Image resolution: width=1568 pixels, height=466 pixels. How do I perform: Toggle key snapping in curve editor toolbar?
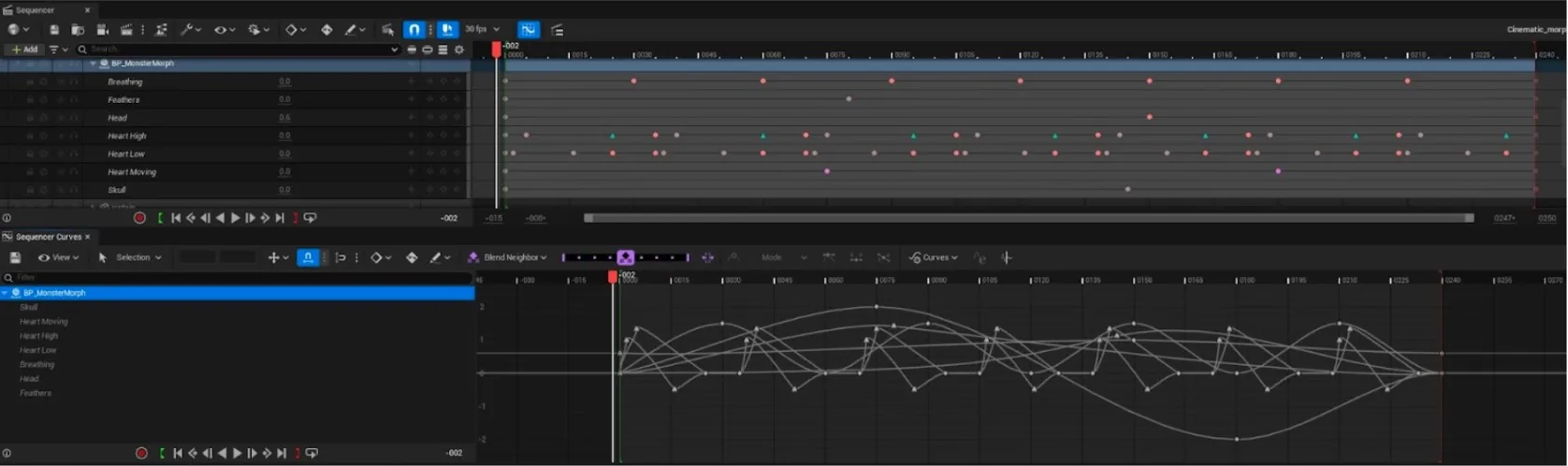pyautogui.click(x=308, y=257)
